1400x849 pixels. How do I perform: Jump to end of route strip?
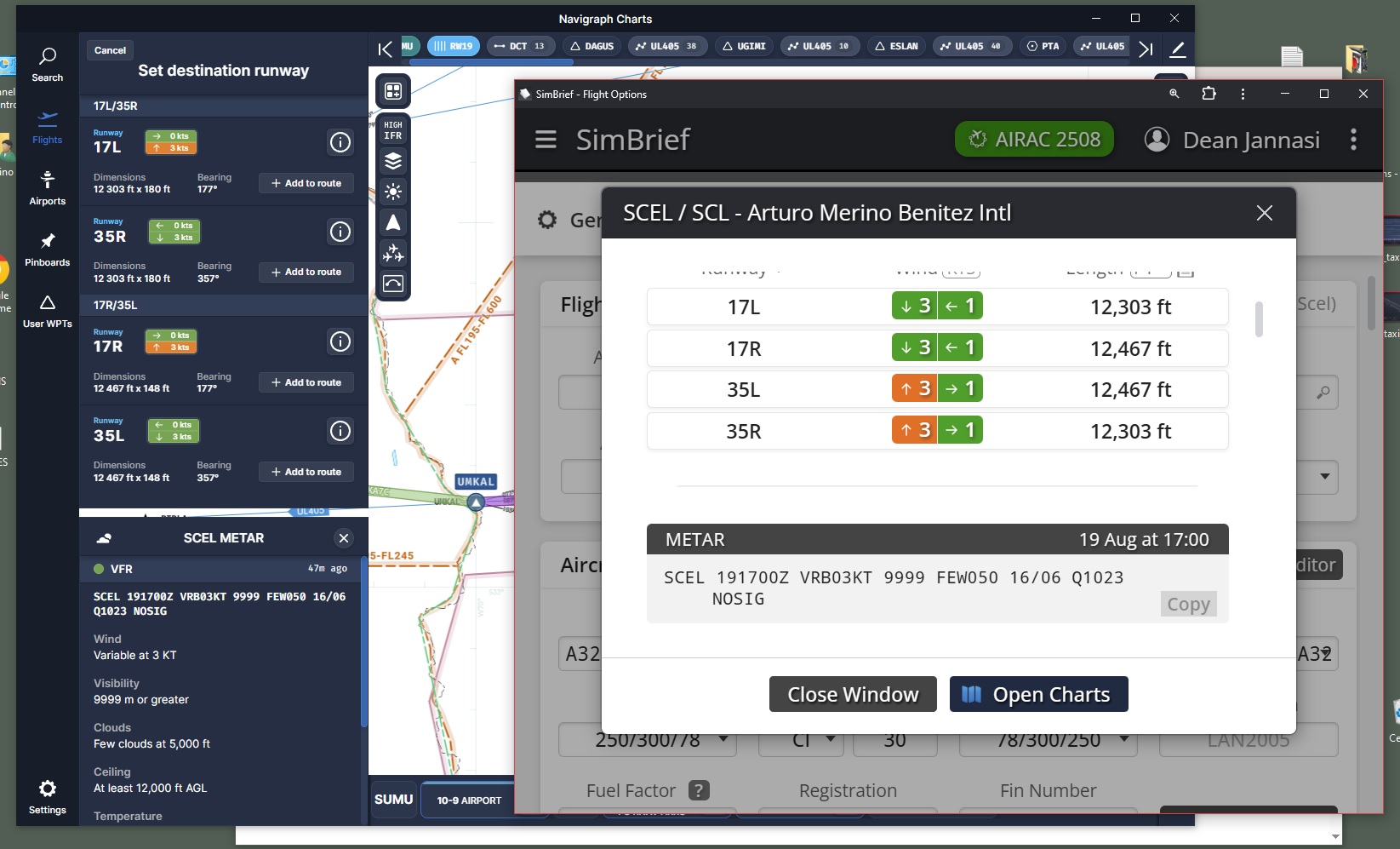1146,49
